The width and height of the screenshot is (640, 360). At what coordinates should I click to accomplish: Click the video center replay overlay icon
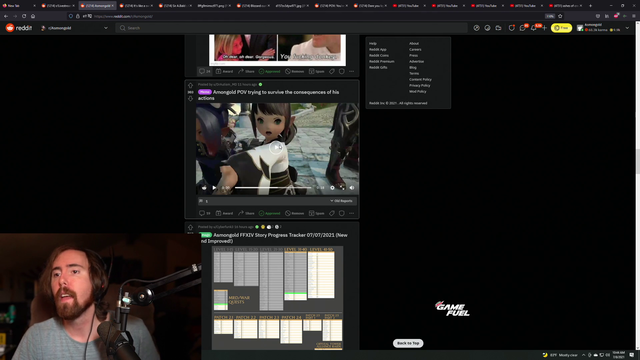(276, 147)
